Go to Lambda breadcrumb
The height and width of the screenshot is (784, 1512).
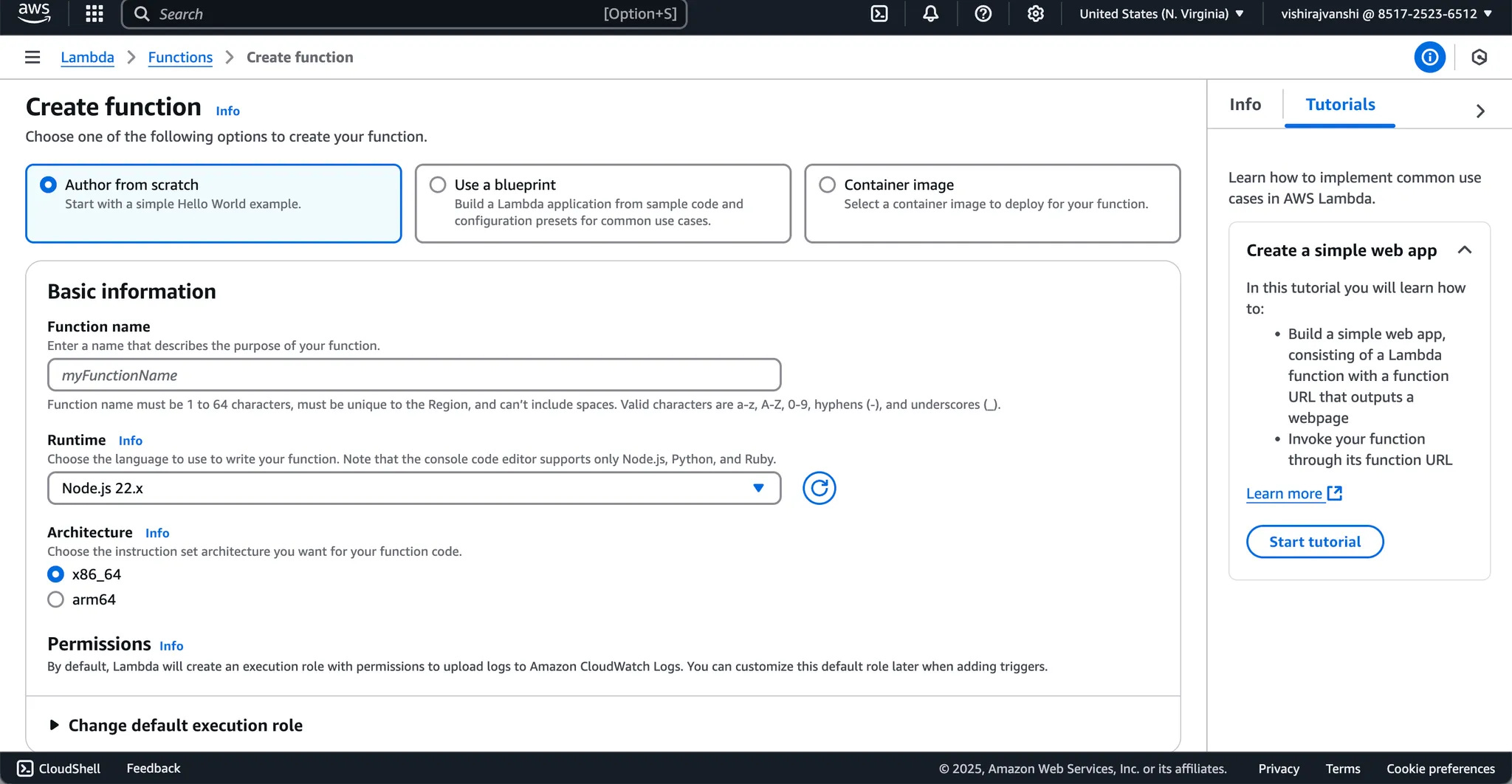pyautogui.click(x=87, y=57)
